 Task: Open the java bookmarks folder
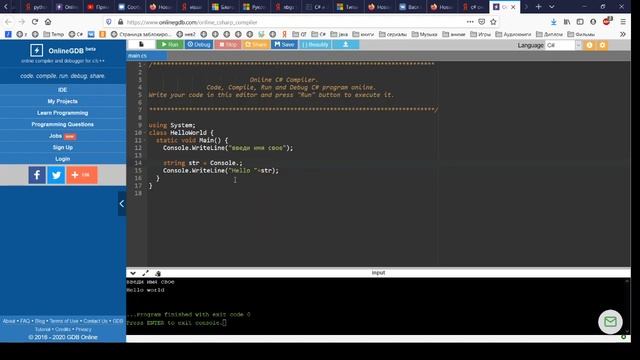pyautogui.click(x=339, y=34)
